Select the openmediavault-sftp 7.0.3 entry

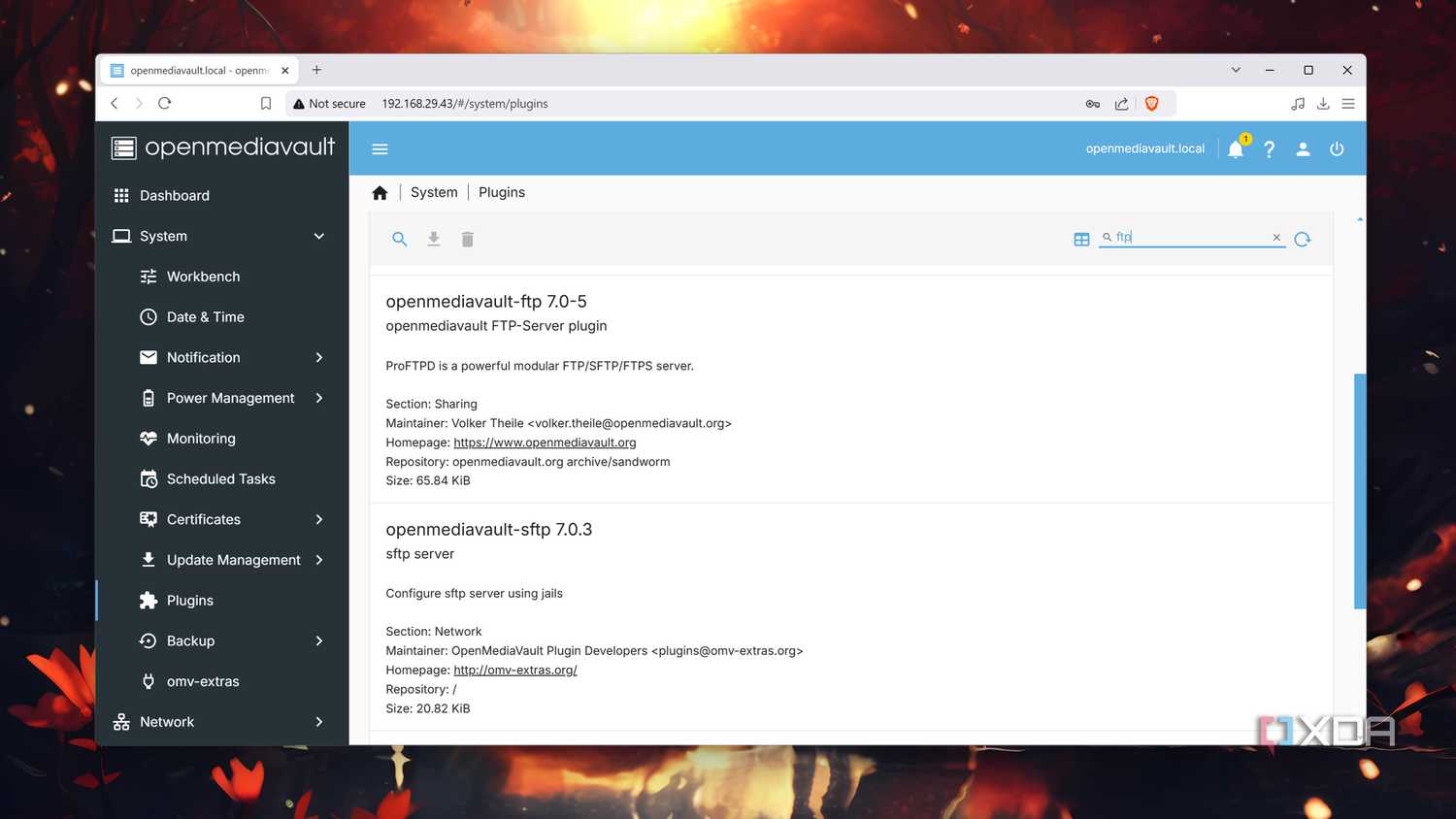click(851, 617)
